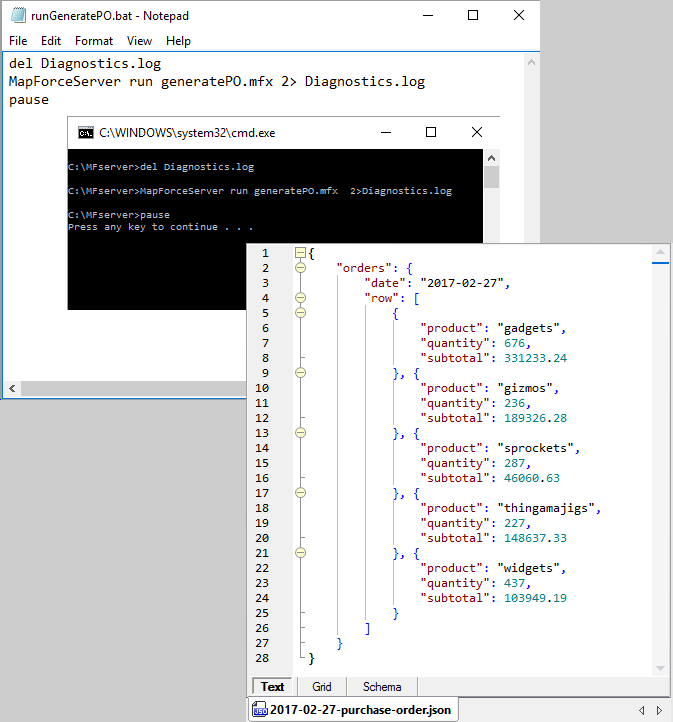
Task: Switch to the Grid view tab
Action: [321, 687]
